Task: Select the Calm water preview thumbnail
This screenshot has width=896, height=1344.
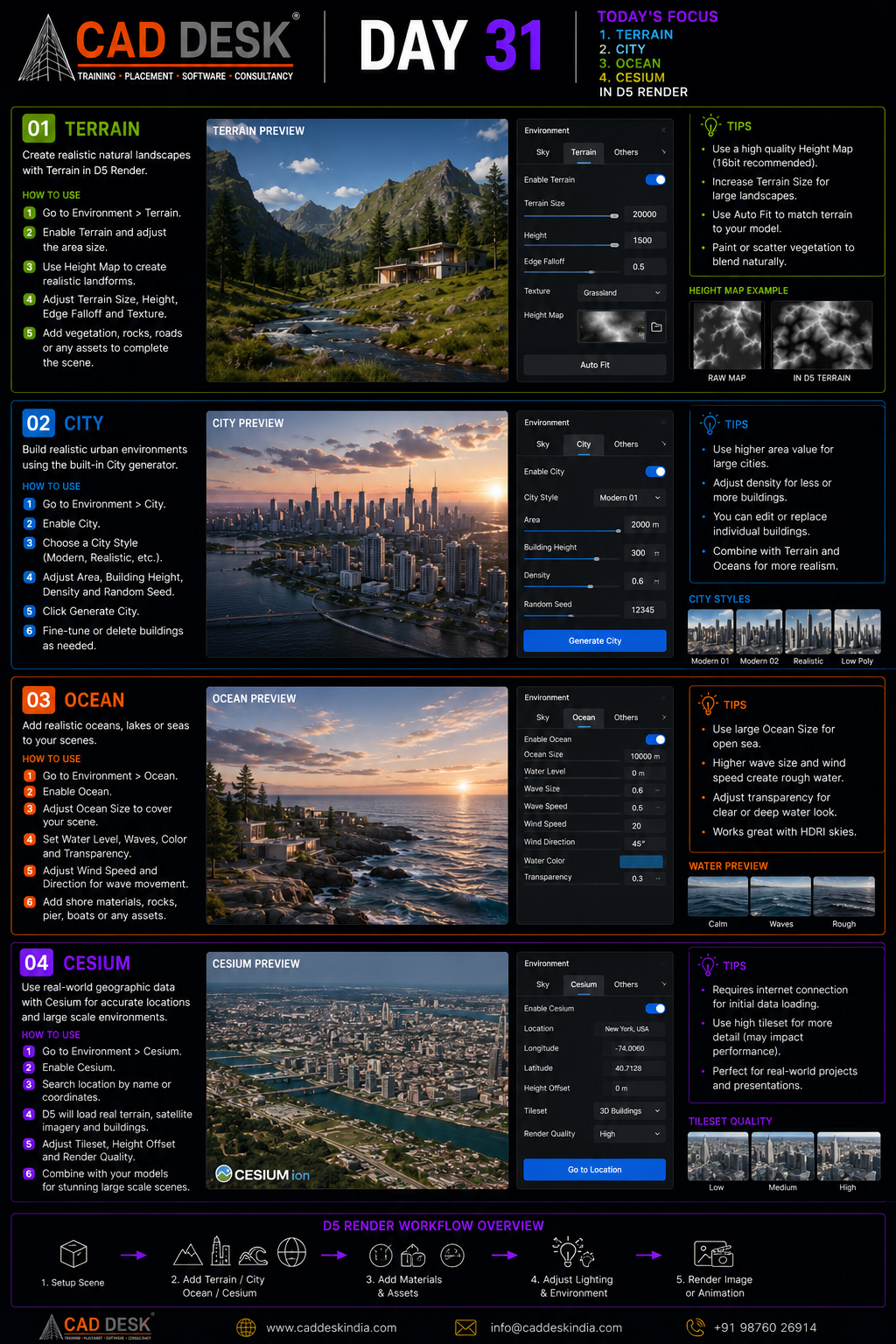Action: (718, 897)
